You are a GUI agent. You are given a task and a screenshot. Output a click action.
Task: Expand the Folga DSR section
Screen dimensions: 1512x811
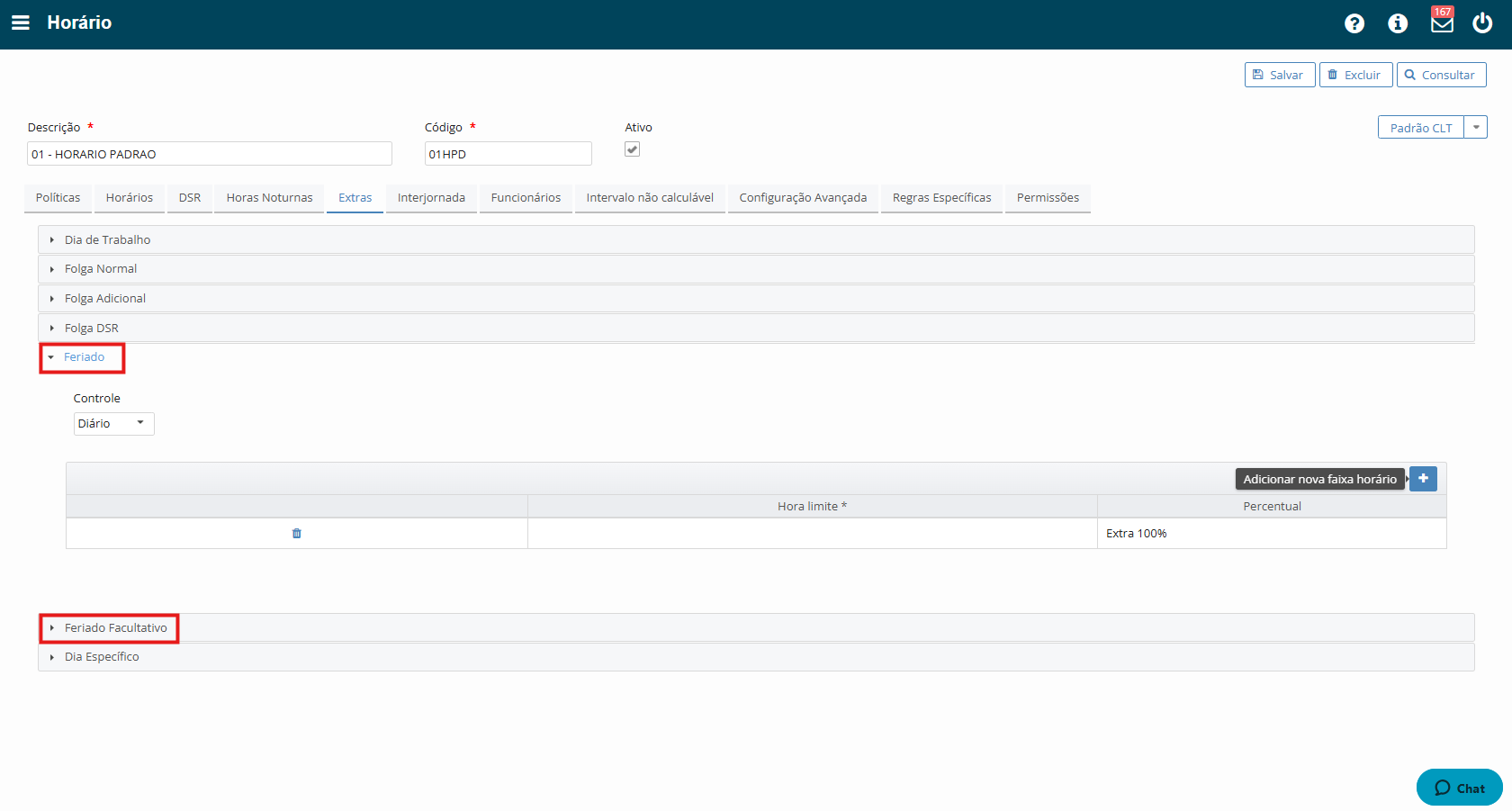[756, 329]
